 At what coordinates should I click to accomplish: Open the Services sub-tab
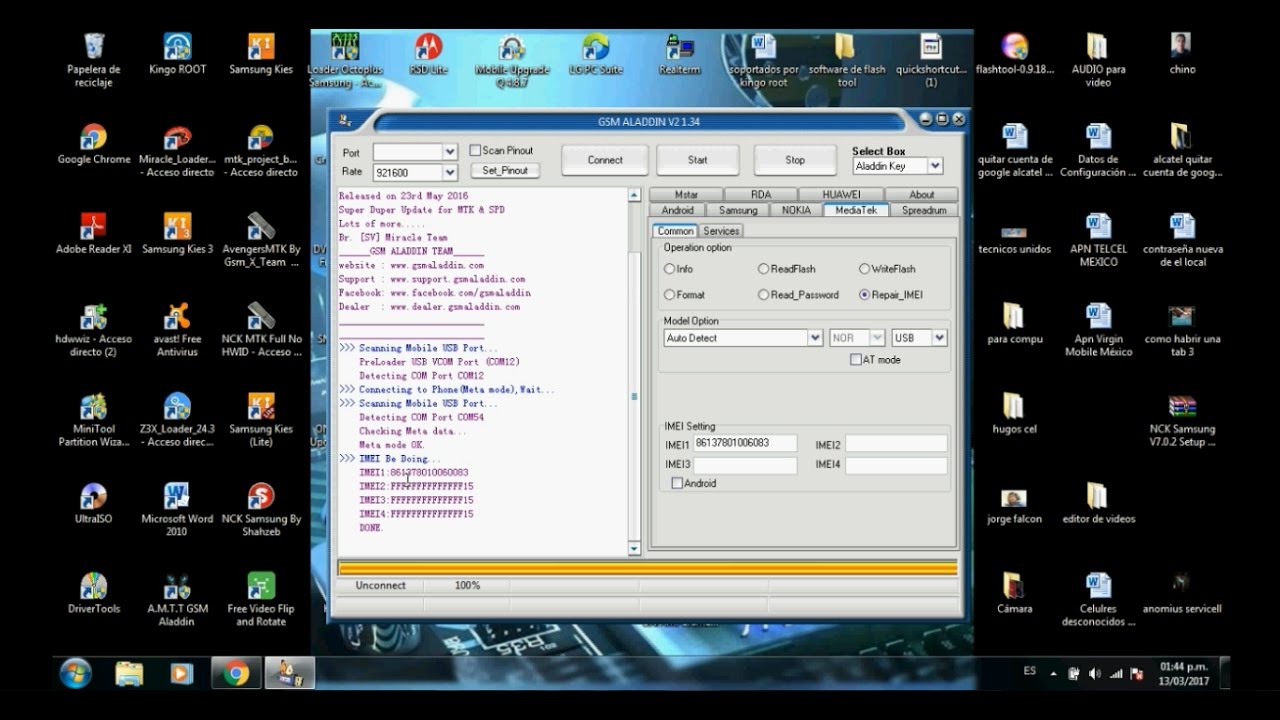(721, 231)
